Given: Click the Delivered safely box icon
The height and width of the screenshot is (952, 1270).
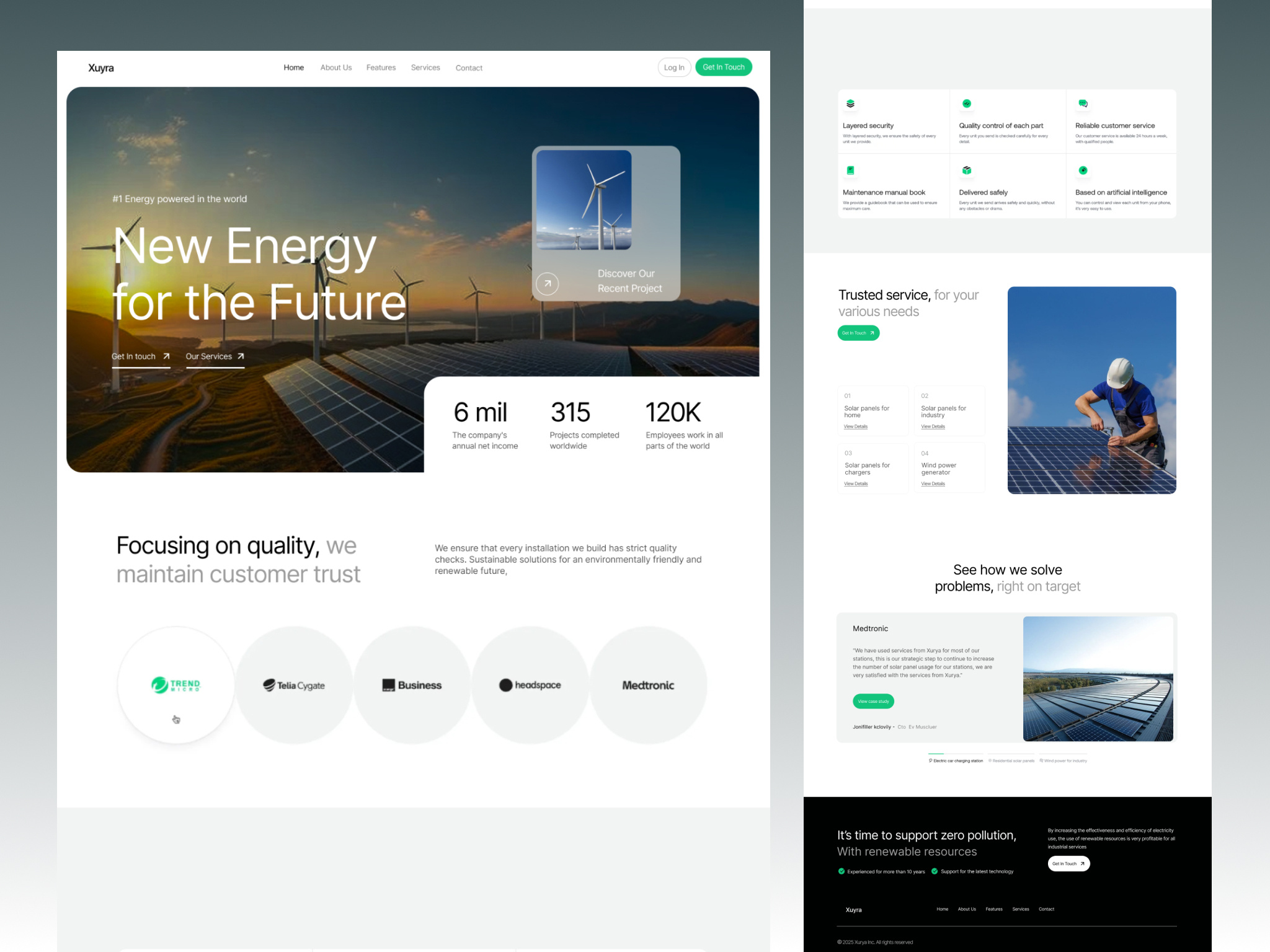Looking at the screenshot, I should tap(966, 170).
